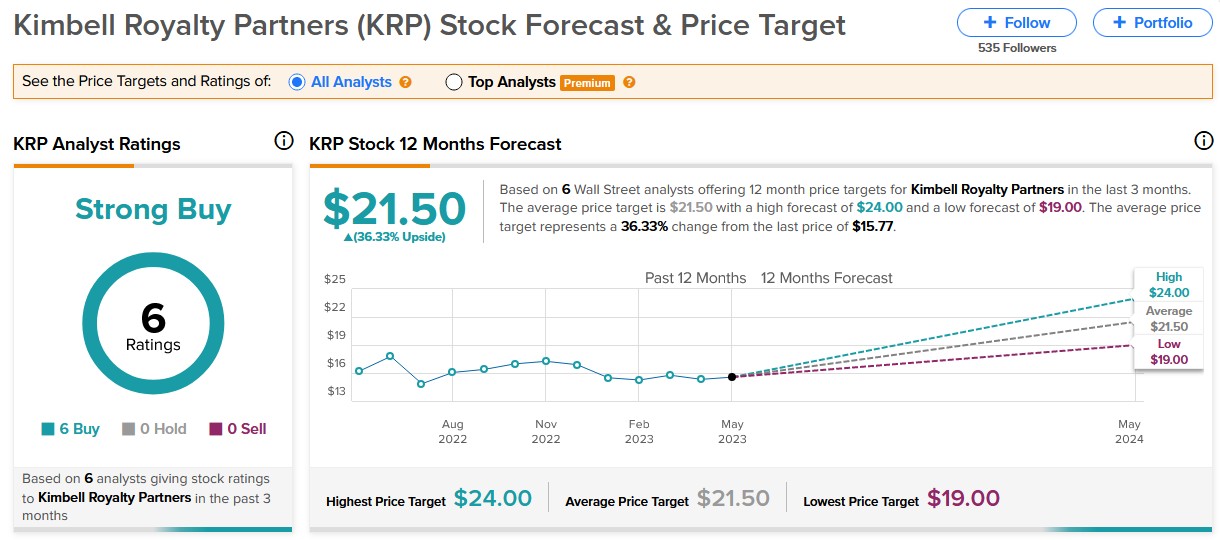Click the green upside triangle under $21.50

[x=346, y=237]
